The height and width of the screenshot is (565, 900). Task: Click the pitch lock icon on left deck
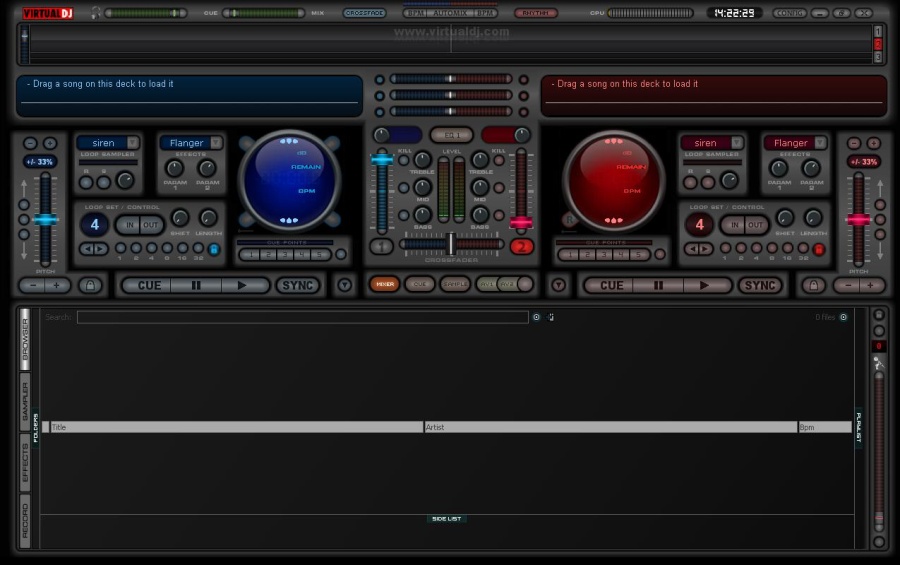(x=90, y=285)
